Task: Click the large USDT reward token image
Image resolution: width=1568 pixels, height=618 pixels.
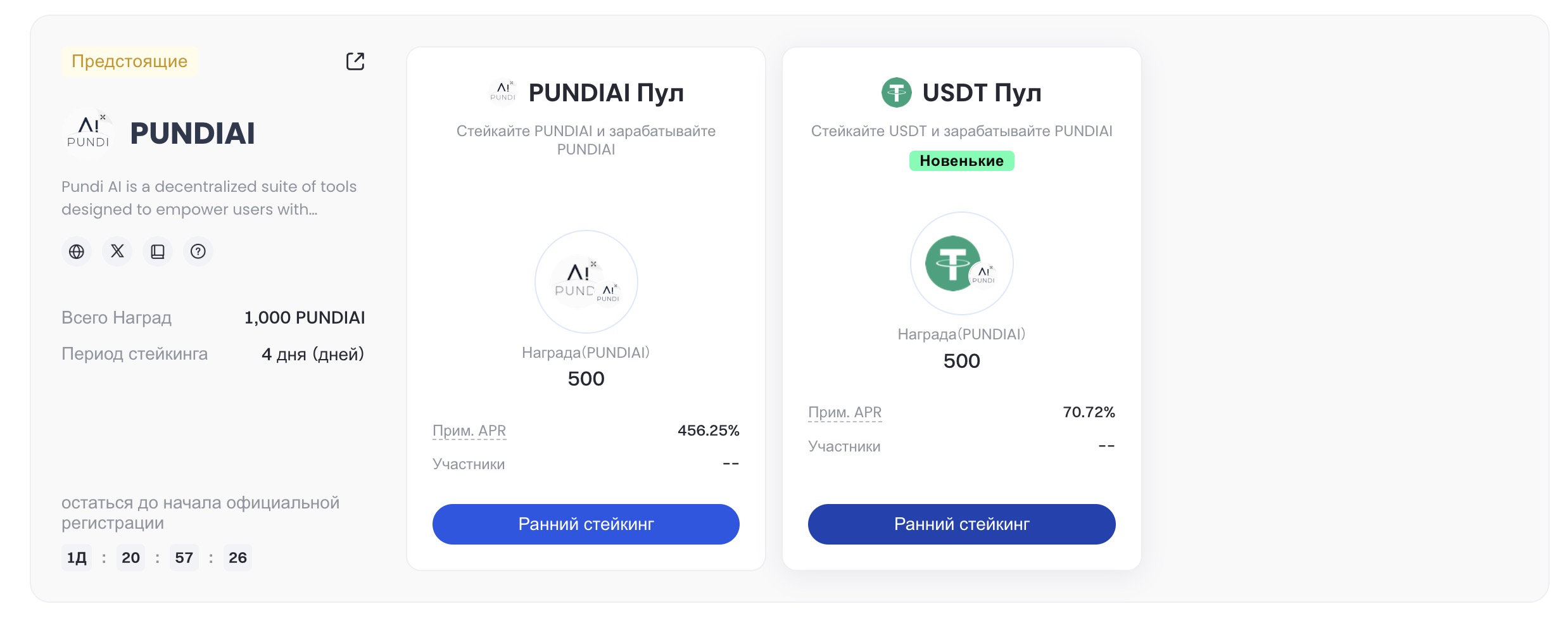Action: (961, 263)
